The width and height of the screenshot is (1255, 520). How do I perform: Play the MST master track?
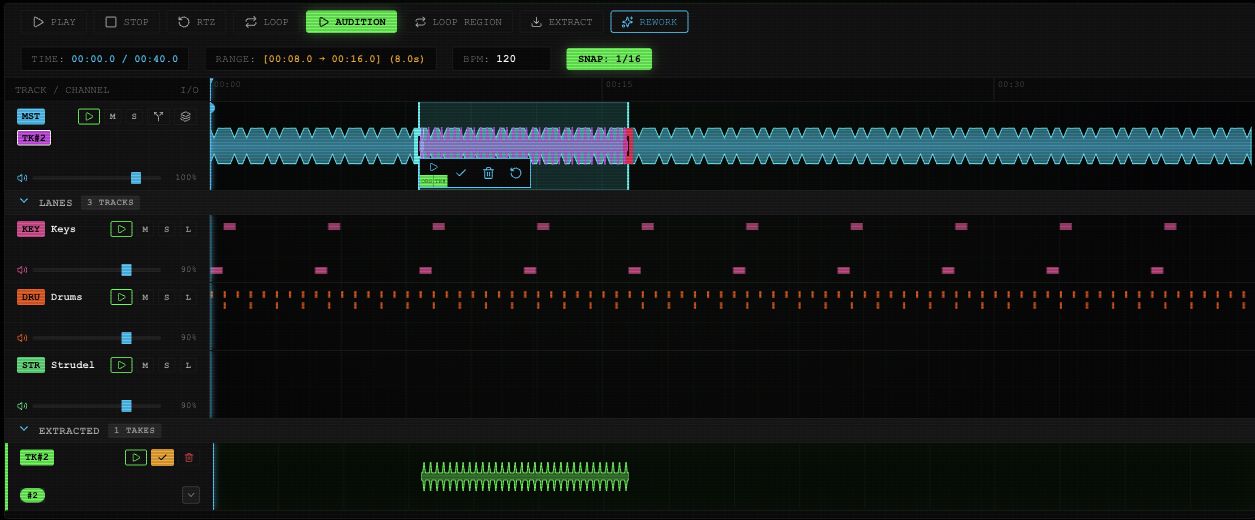pyautogui.click(x=89, y=117)
